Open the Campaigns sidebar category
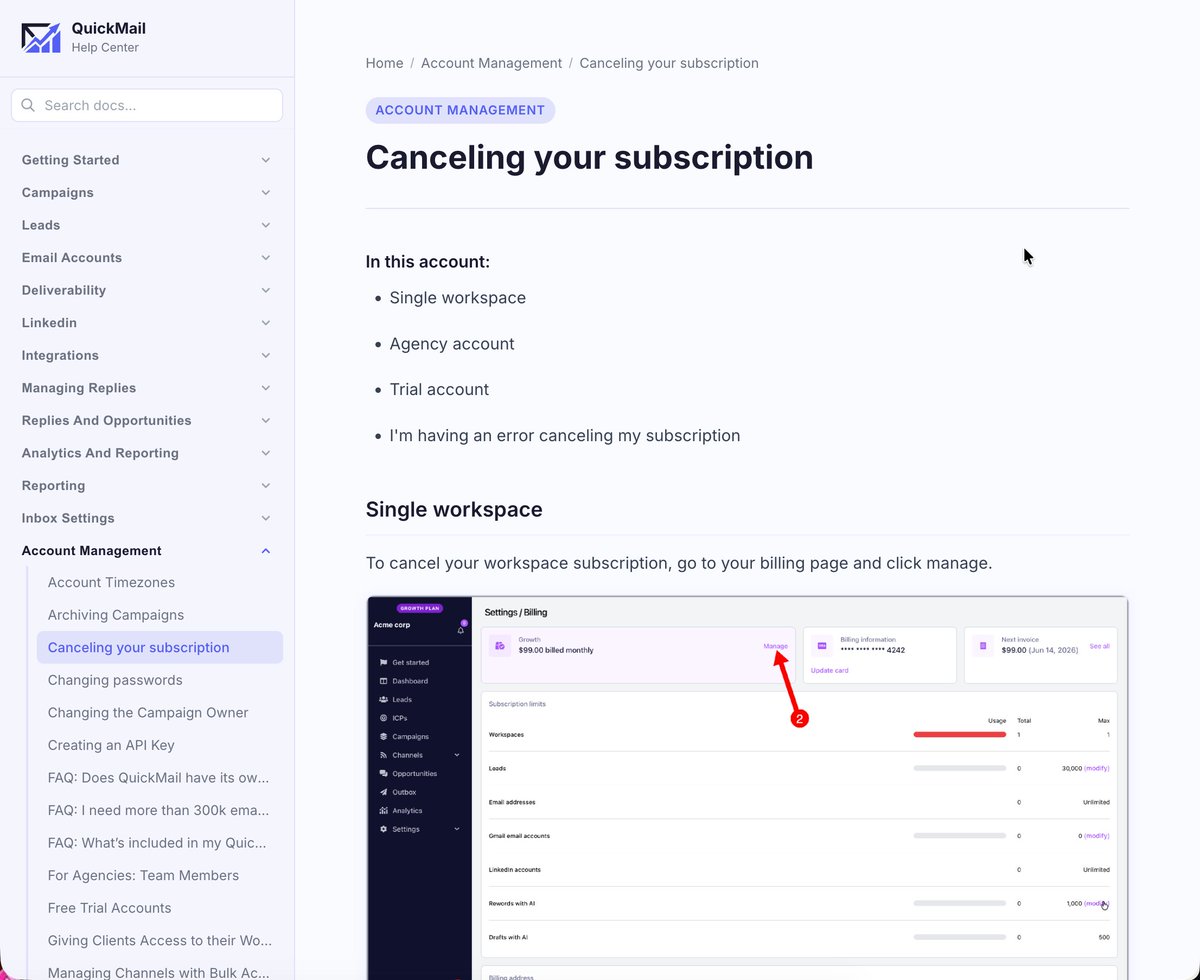Screen dimensions: 1200x980 58,193
